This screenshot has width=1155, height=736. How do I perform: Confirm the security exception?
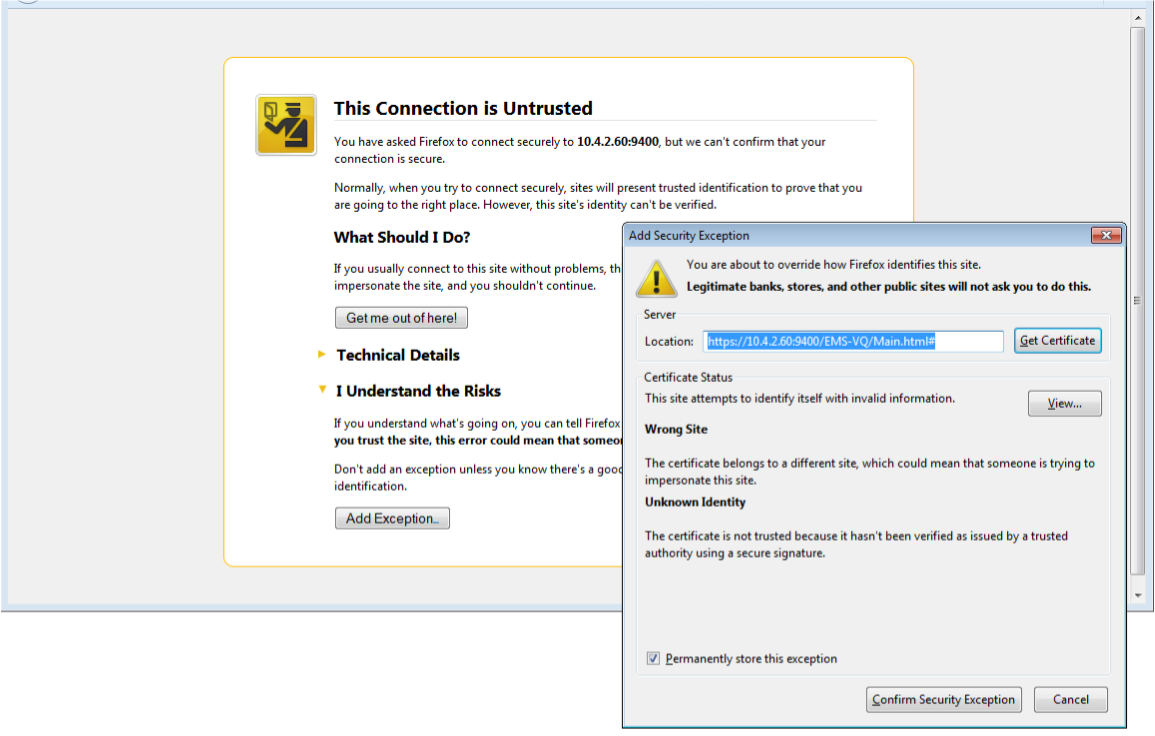[943, 700]
